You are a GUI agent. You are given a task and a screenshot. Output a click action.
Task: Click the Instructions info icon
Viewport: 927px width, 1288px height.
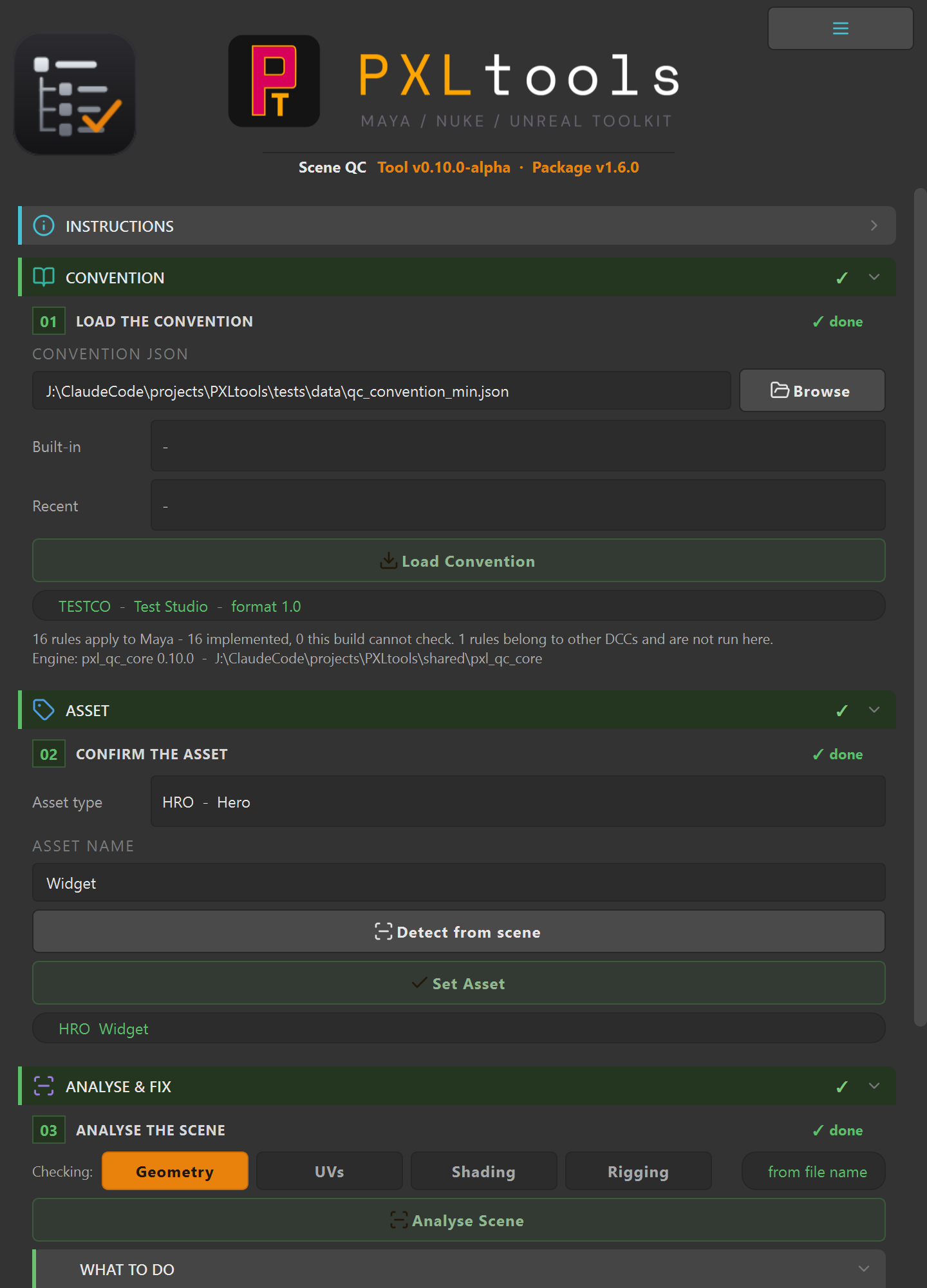click(44, 225)
